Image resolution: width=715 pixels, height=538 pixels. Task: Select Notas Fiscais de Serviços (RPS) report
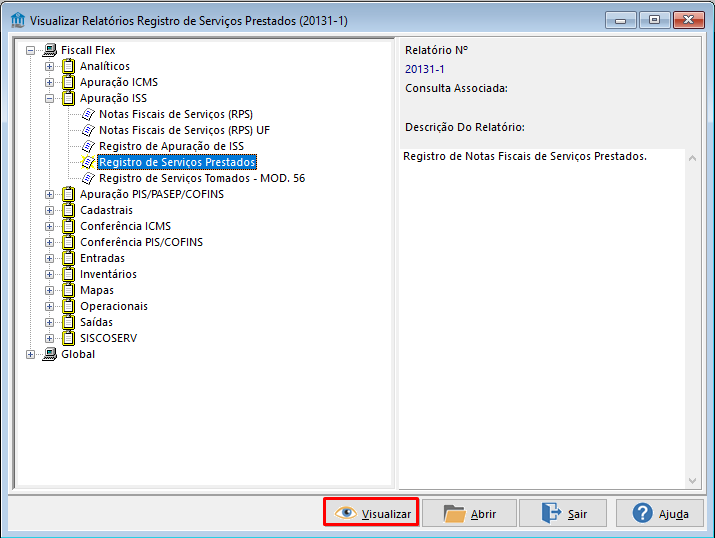[x=176, y=114]
